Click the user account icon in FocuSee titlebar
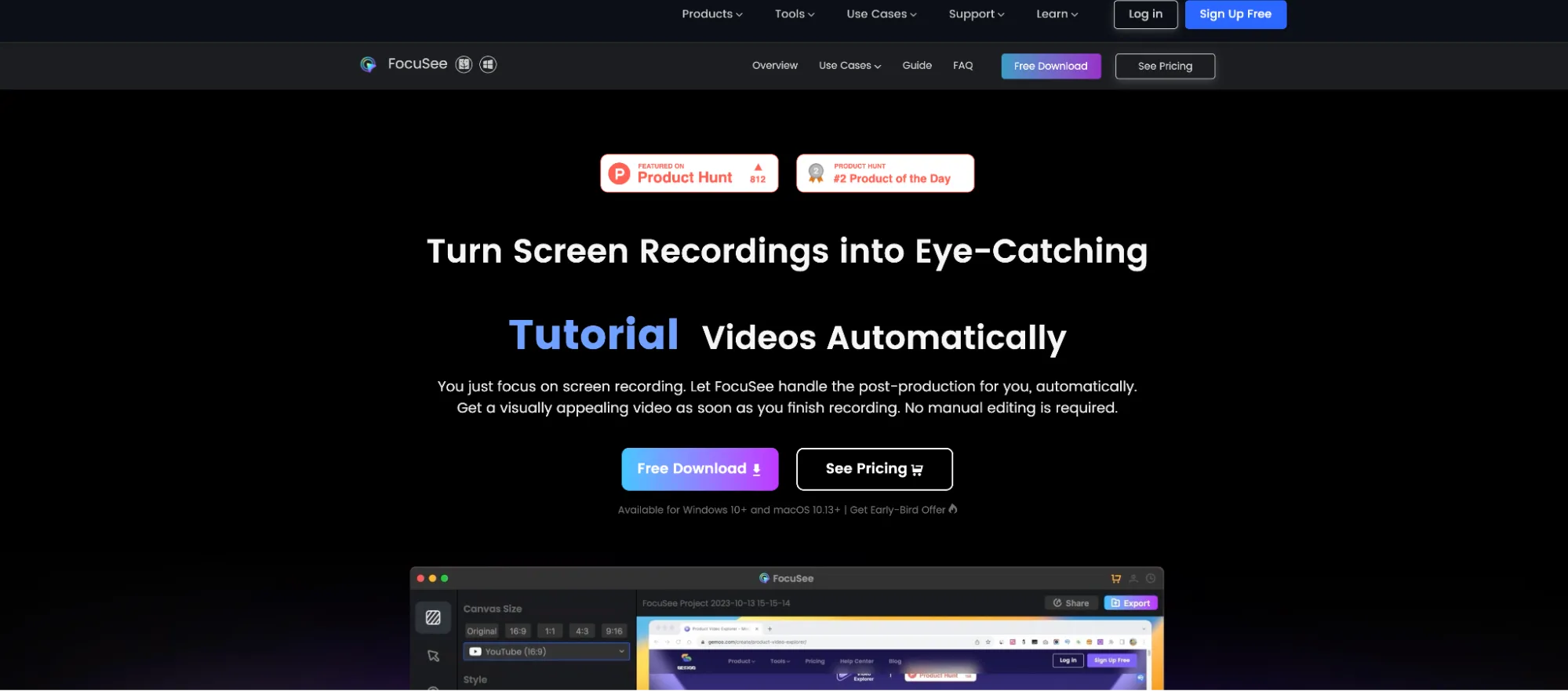 [1133, 579]
